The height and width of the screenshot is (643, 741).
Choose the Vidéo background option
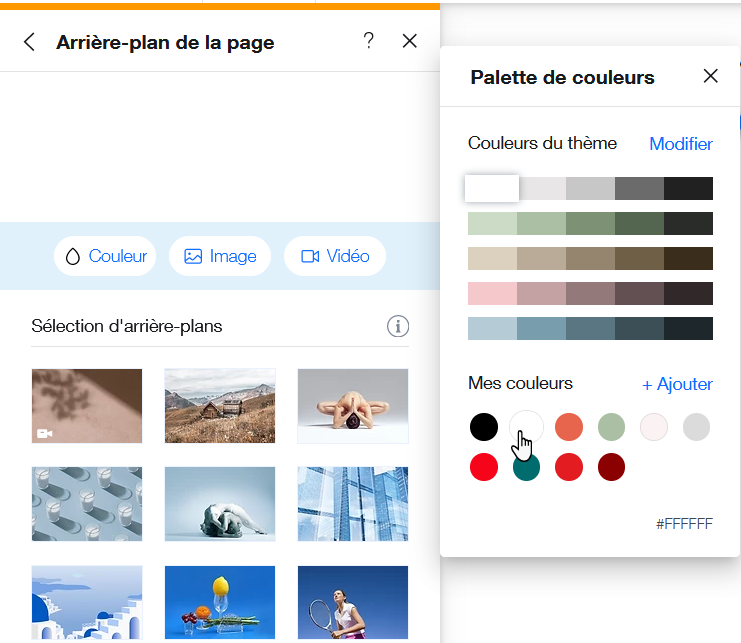tap(335, 256)
